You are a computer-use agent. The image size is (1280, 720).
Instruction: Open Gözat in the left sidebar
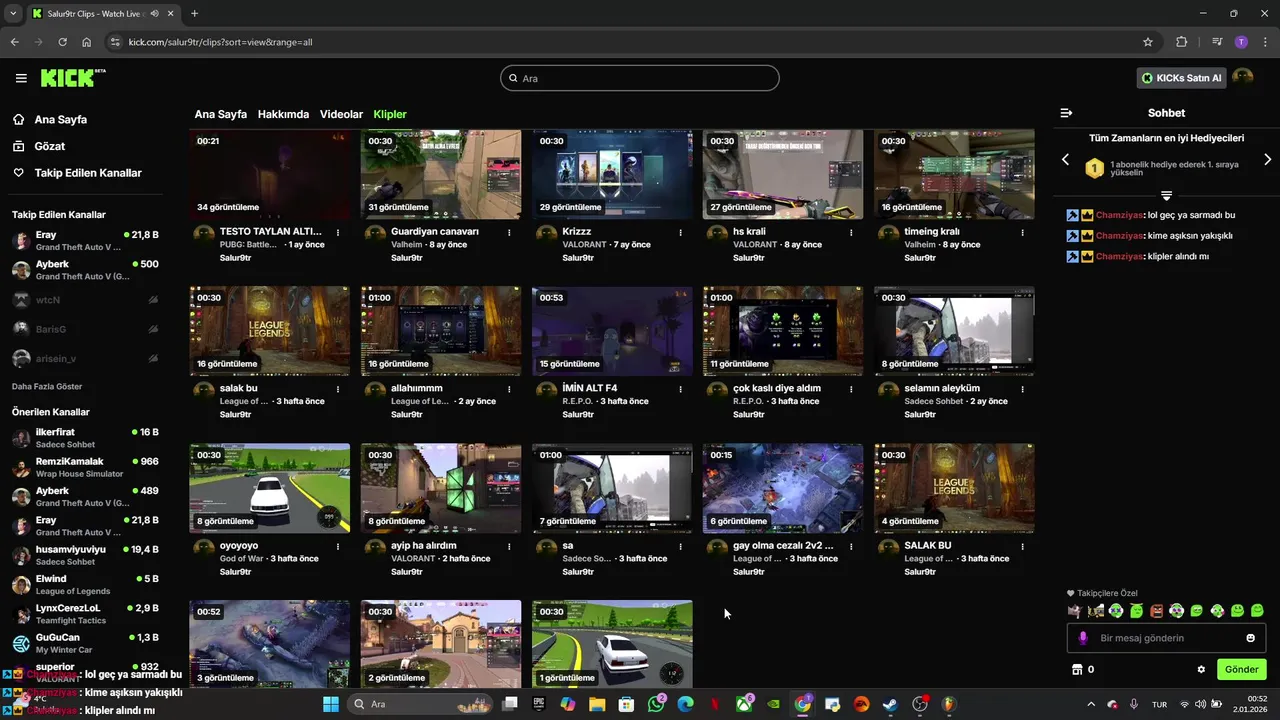(49, 146)
